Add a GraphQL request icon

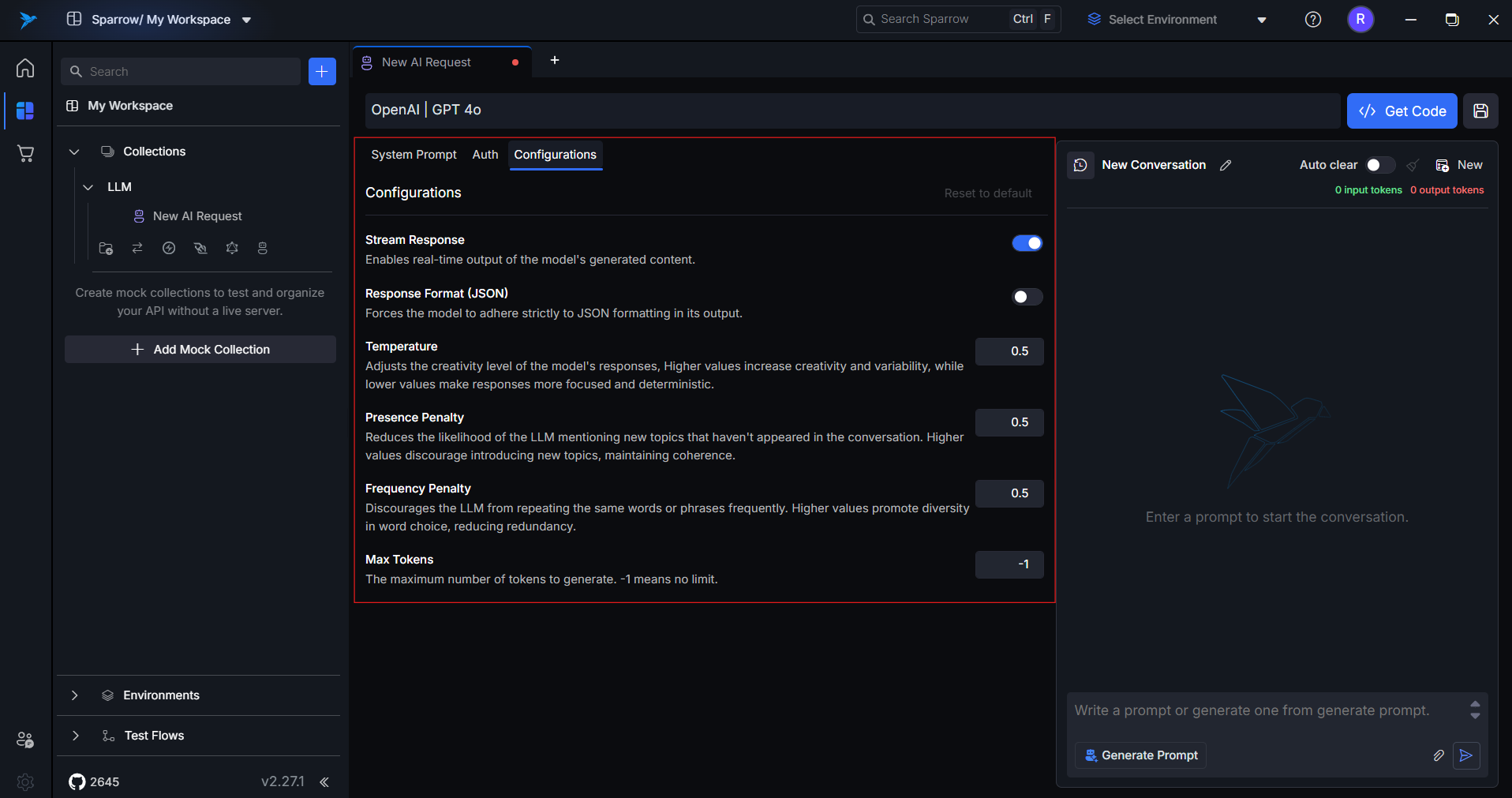tap(232, 248)
